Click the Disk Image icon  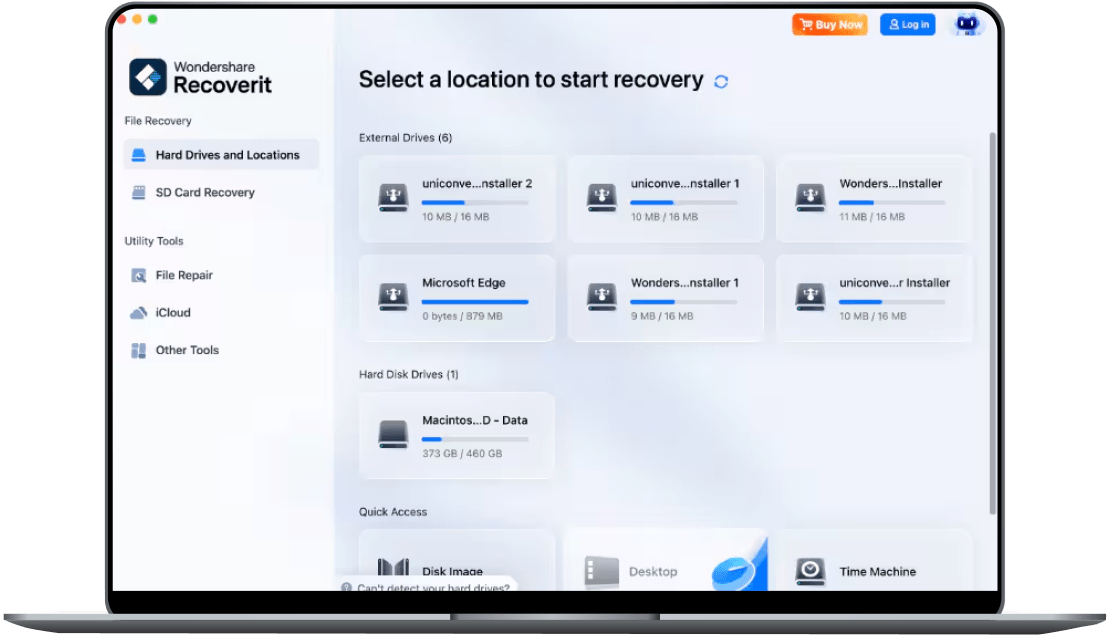click(393, 569)
